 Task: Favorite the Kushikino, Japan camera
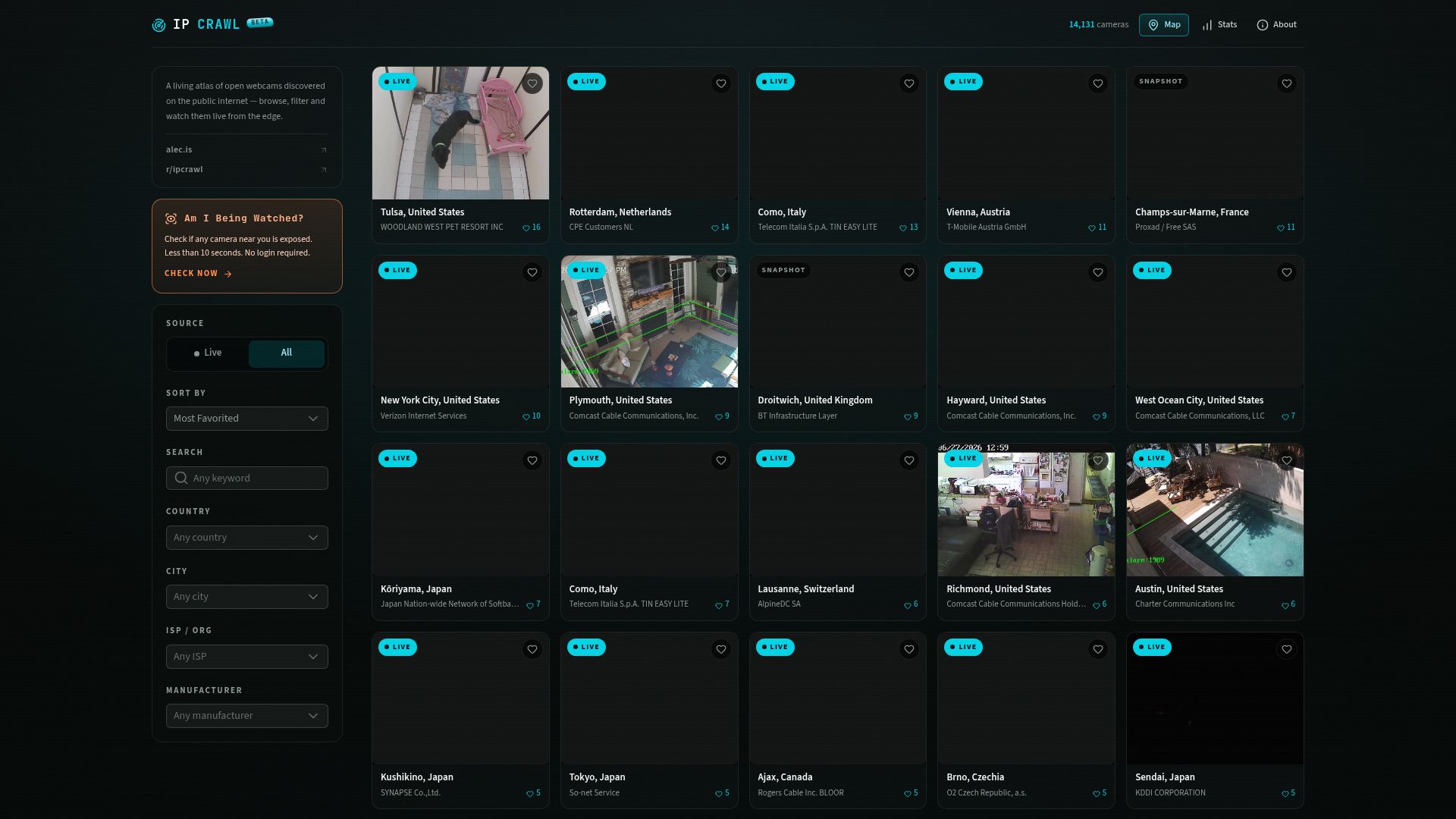[532, 649]
